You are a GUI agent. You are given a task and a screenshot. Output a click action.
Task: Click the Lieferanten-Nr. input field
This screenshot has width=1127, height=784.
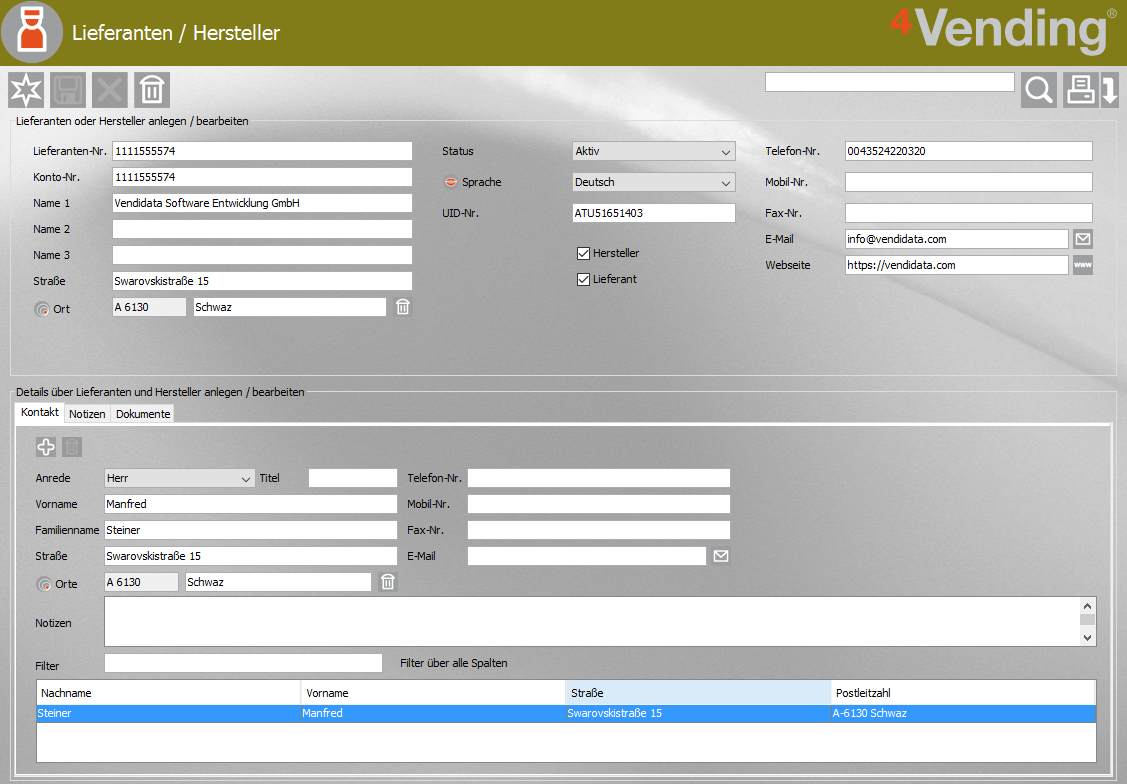(262, 151)
